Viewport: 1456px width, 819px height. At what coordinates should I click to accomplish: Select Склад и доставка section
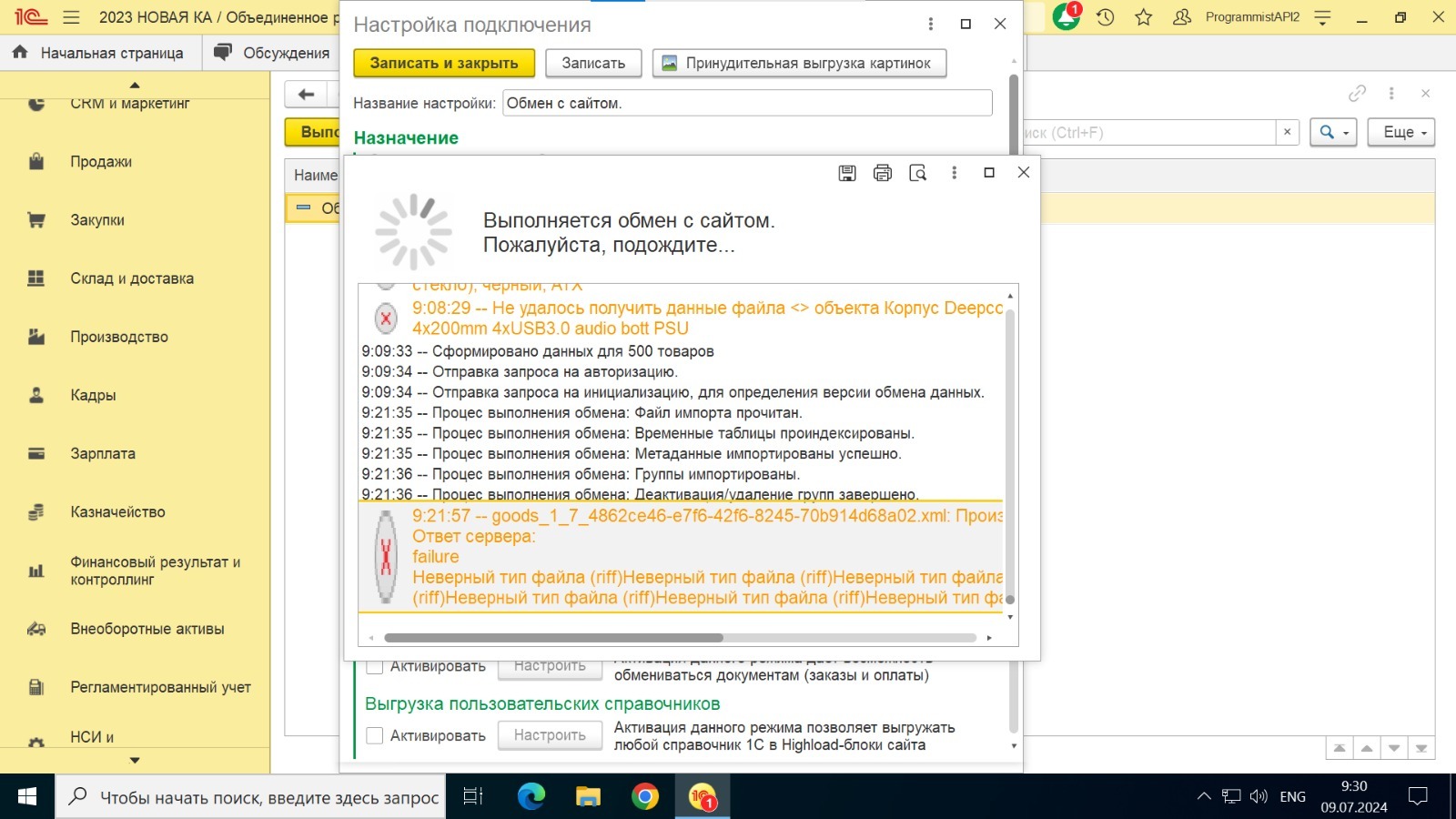[132, 278]
